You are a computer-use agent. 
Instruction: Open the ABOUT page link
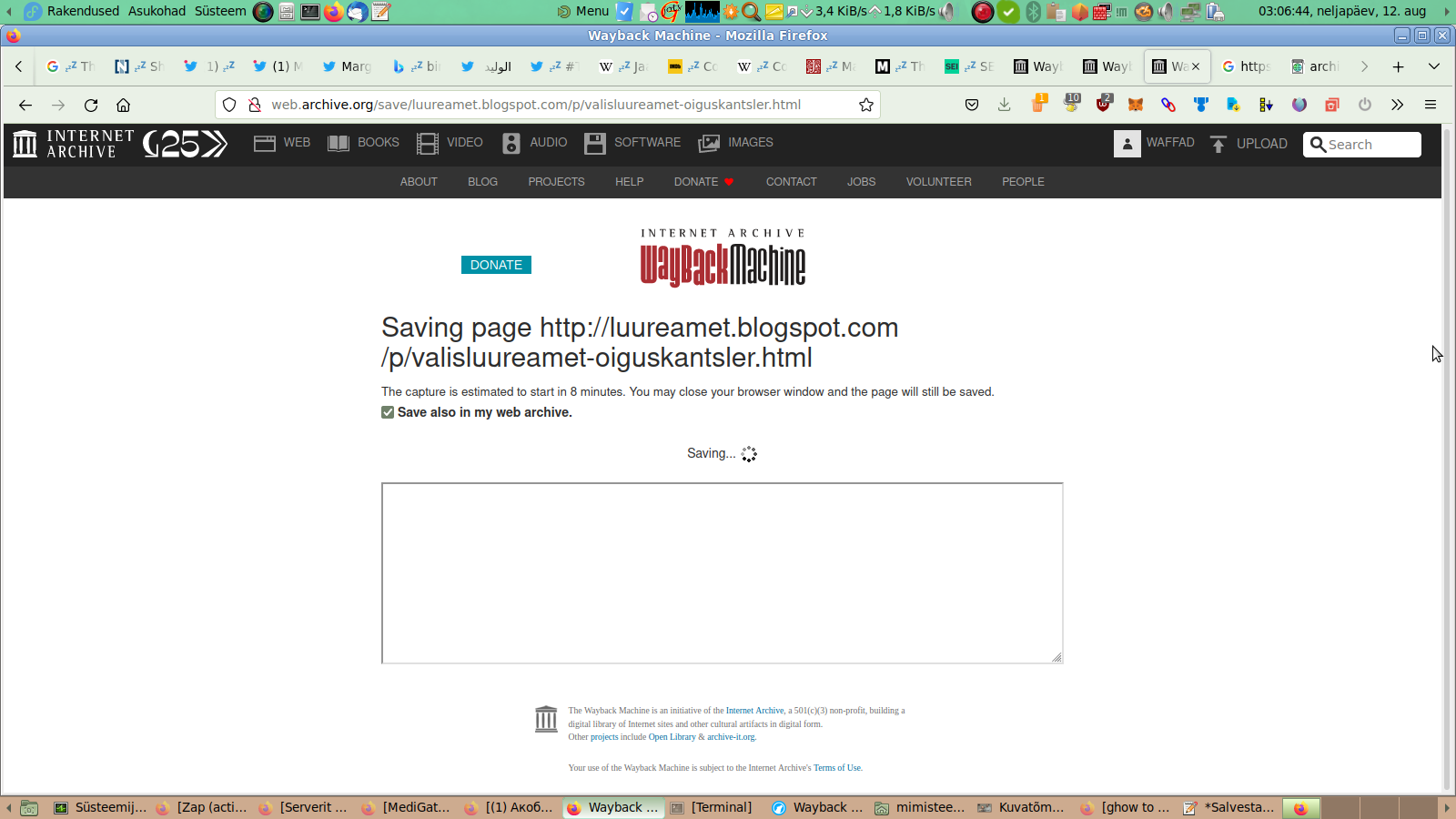coord(419,182)
